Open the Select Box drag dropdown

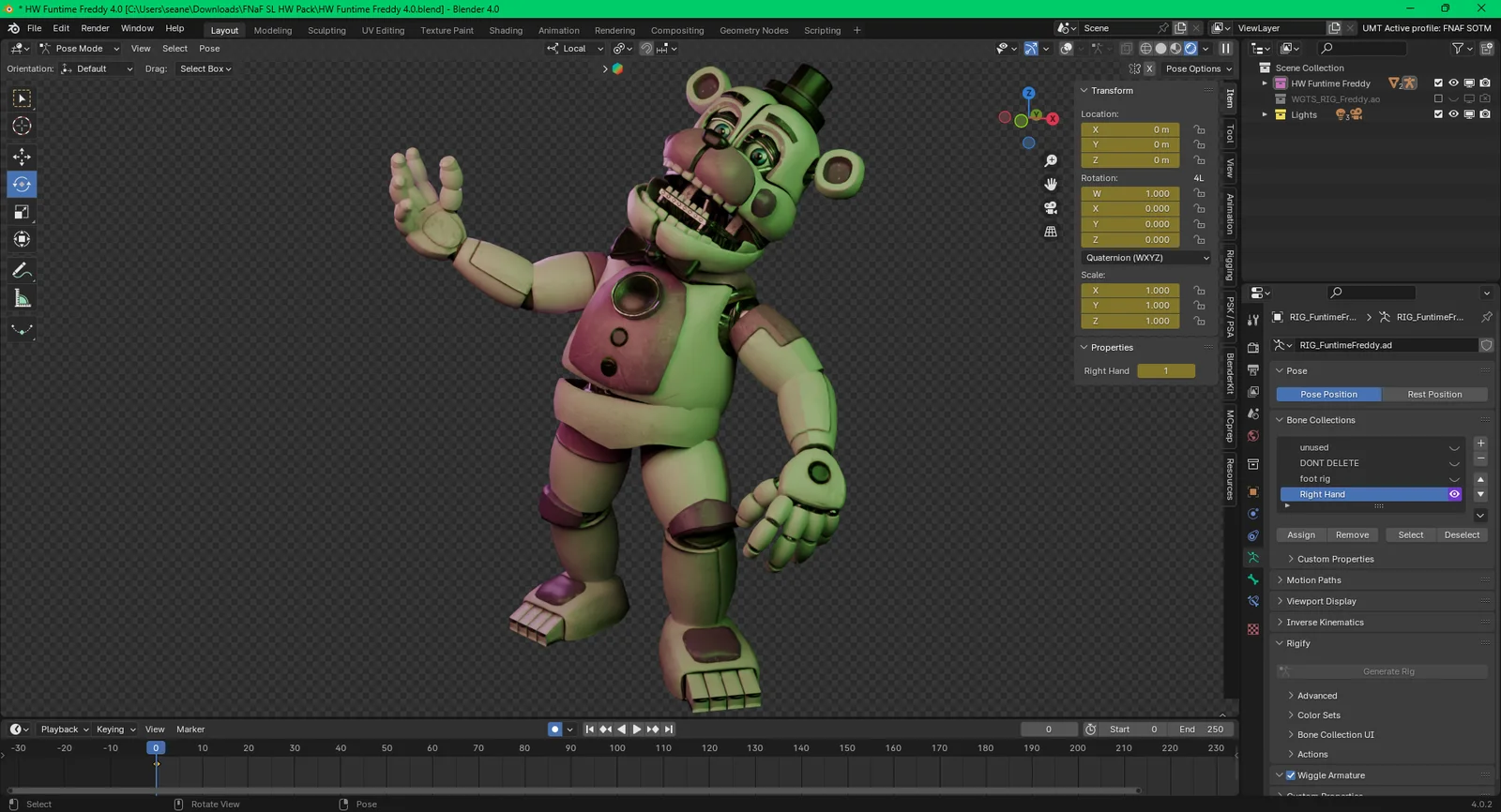(x=205, y=68)
